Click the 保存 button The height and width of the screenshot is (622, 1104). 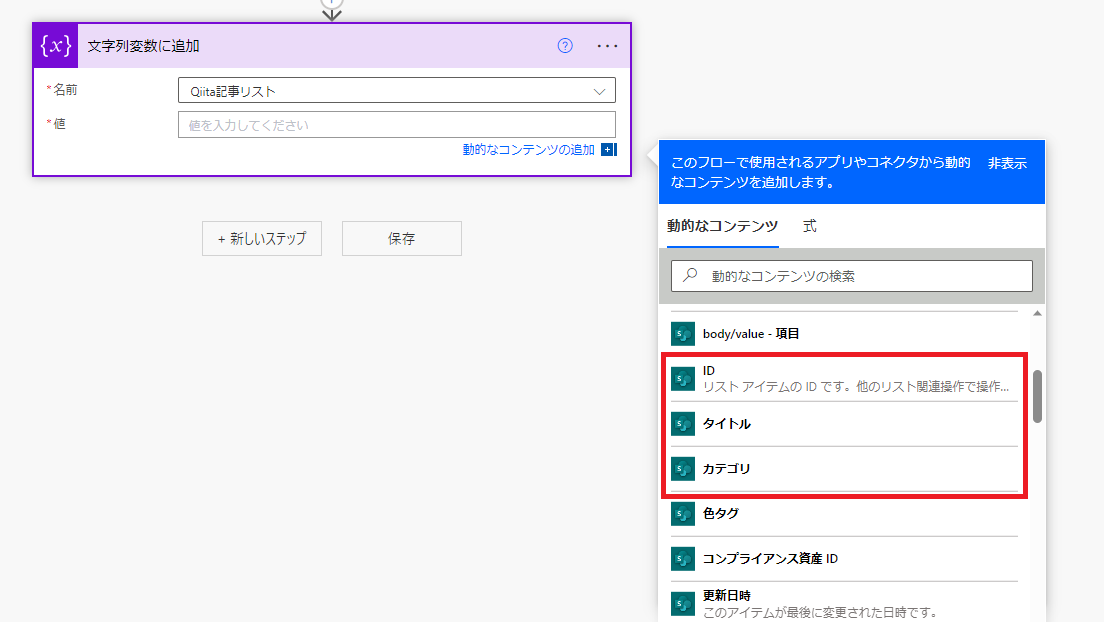[401, 239]
